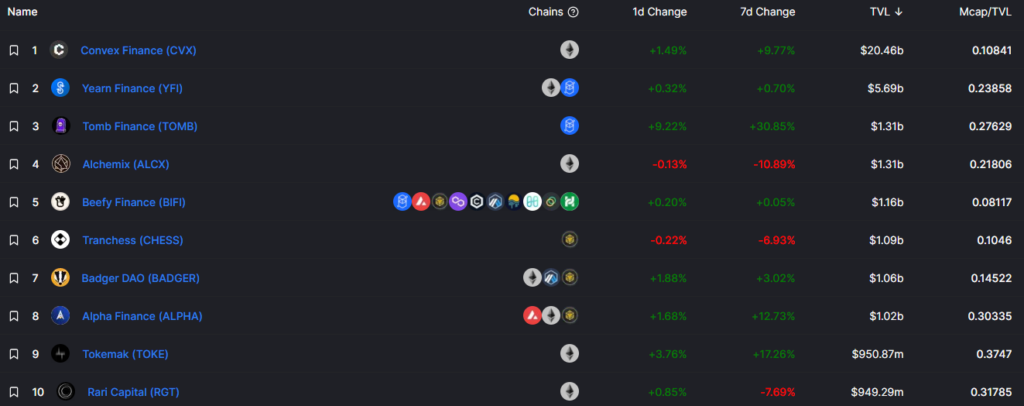Sort by TVL column header
The width and height of the screenshot is (1024, 406).
(x=886, y=13)
